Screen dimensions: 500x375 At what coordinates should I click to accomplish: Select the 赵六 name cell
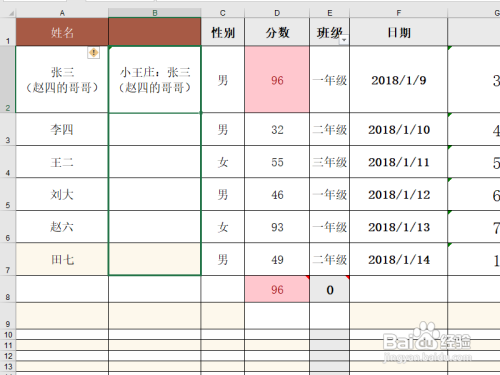(62, 227)
